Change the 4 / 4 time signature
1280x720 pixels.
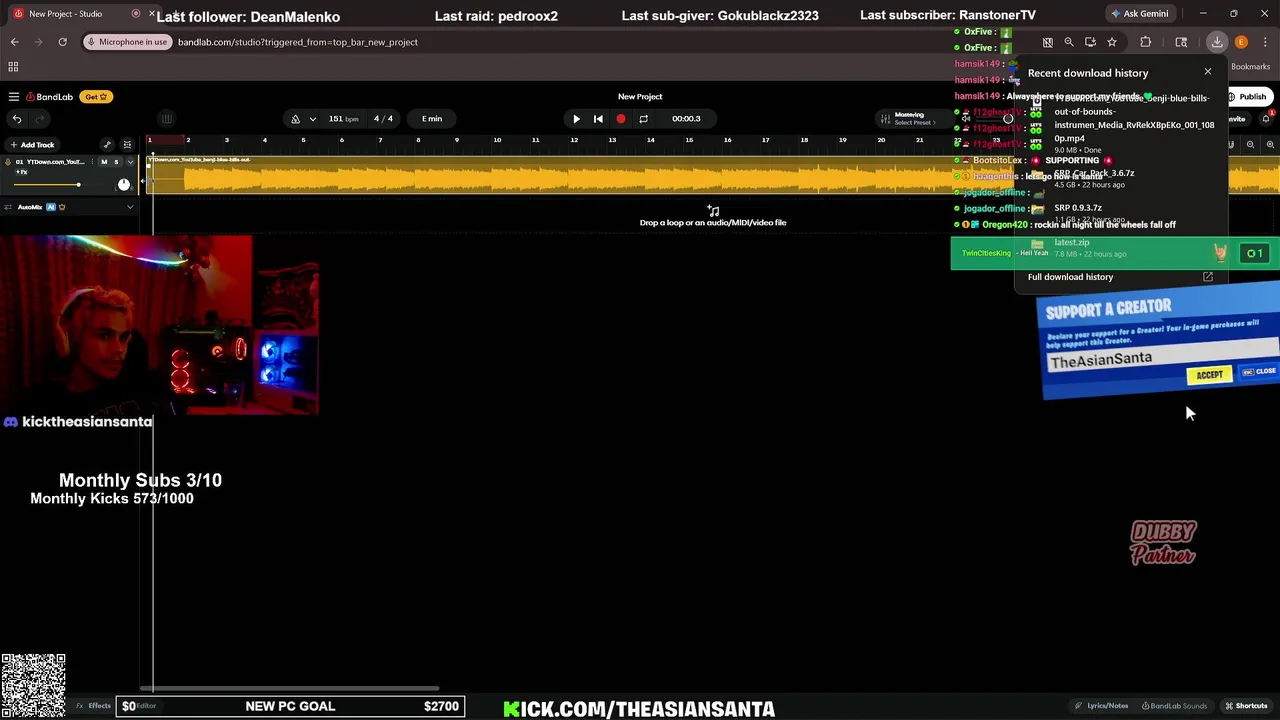(383, 119)
